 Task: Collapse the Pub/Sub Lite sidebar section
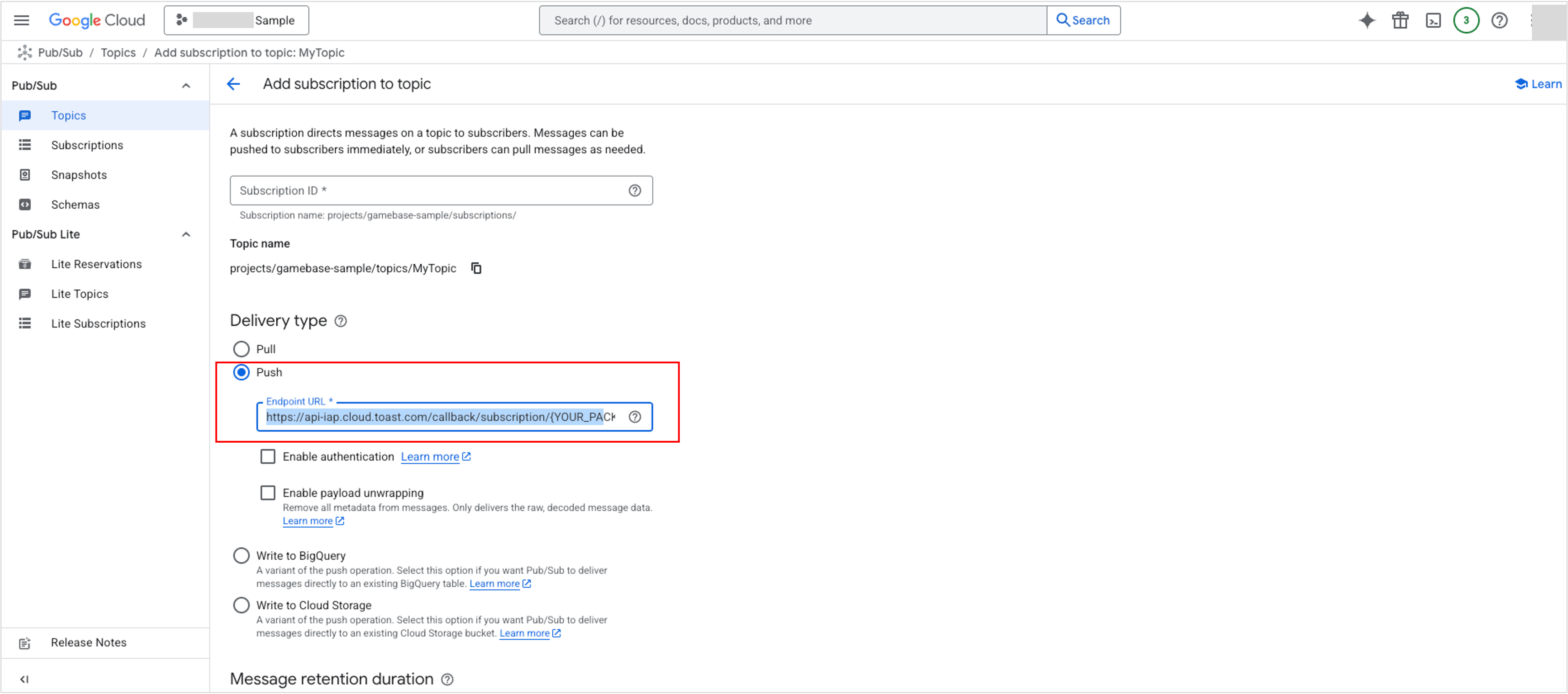pos(186,235)
